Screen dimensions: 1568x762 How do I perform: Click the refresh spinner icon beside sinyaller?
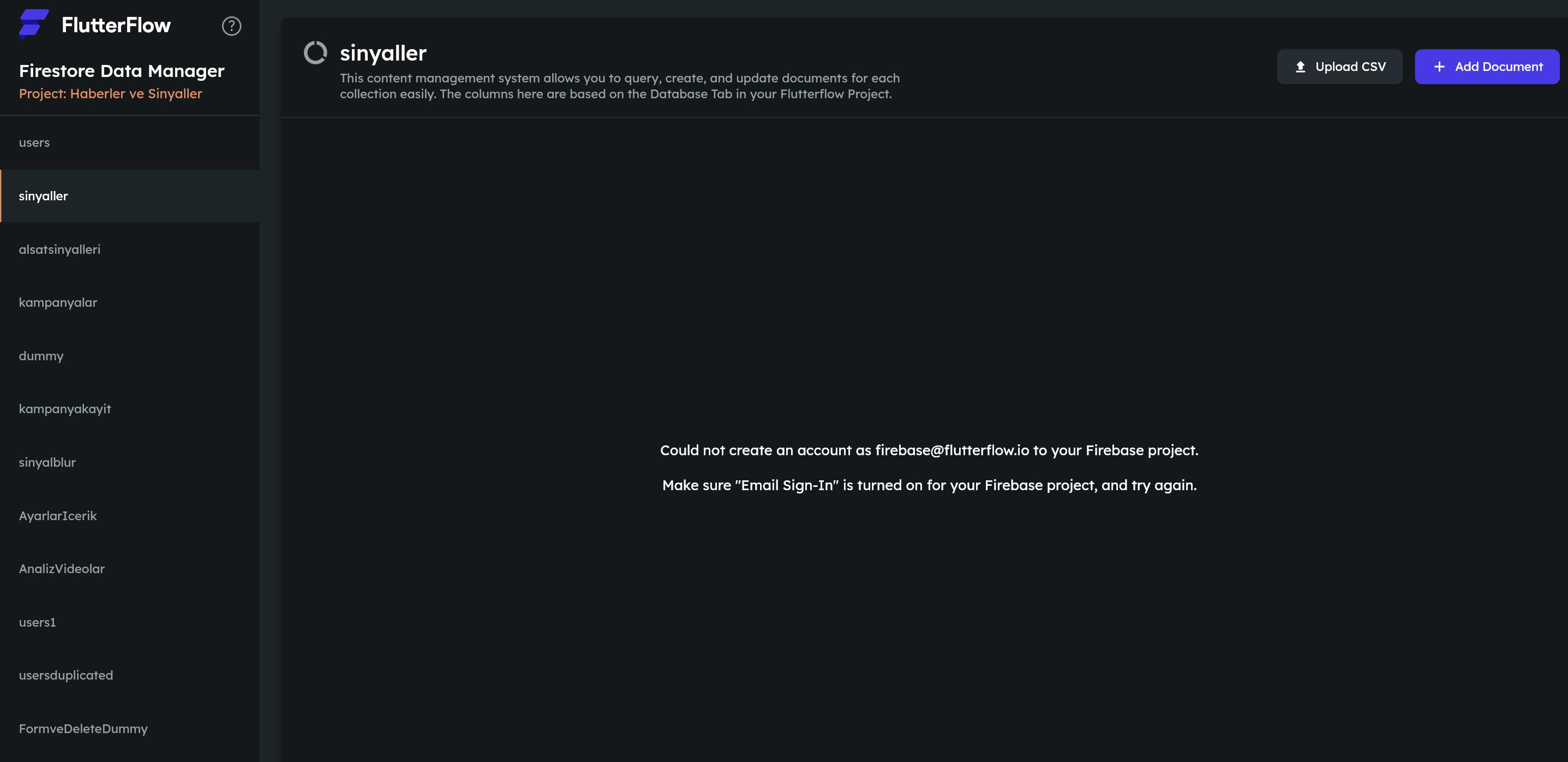tap(315, 52)
